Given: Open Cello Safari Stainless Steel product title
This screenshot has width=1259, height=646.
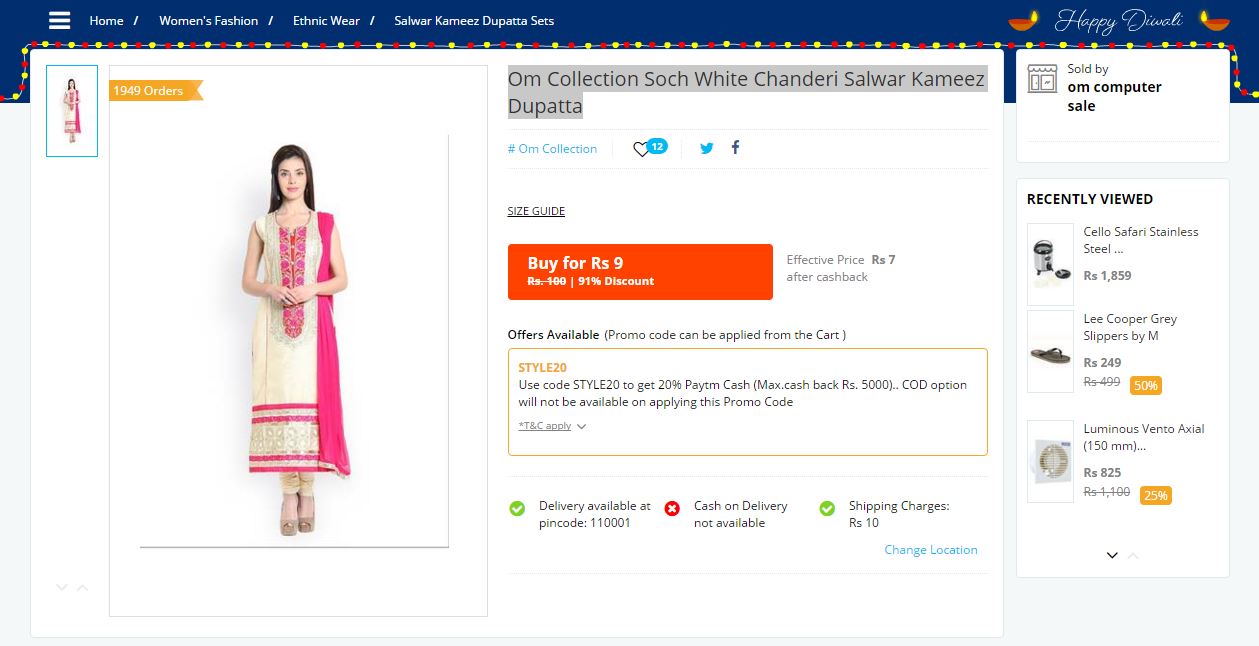Looking at the screenshot, I should coord(1141,240).
